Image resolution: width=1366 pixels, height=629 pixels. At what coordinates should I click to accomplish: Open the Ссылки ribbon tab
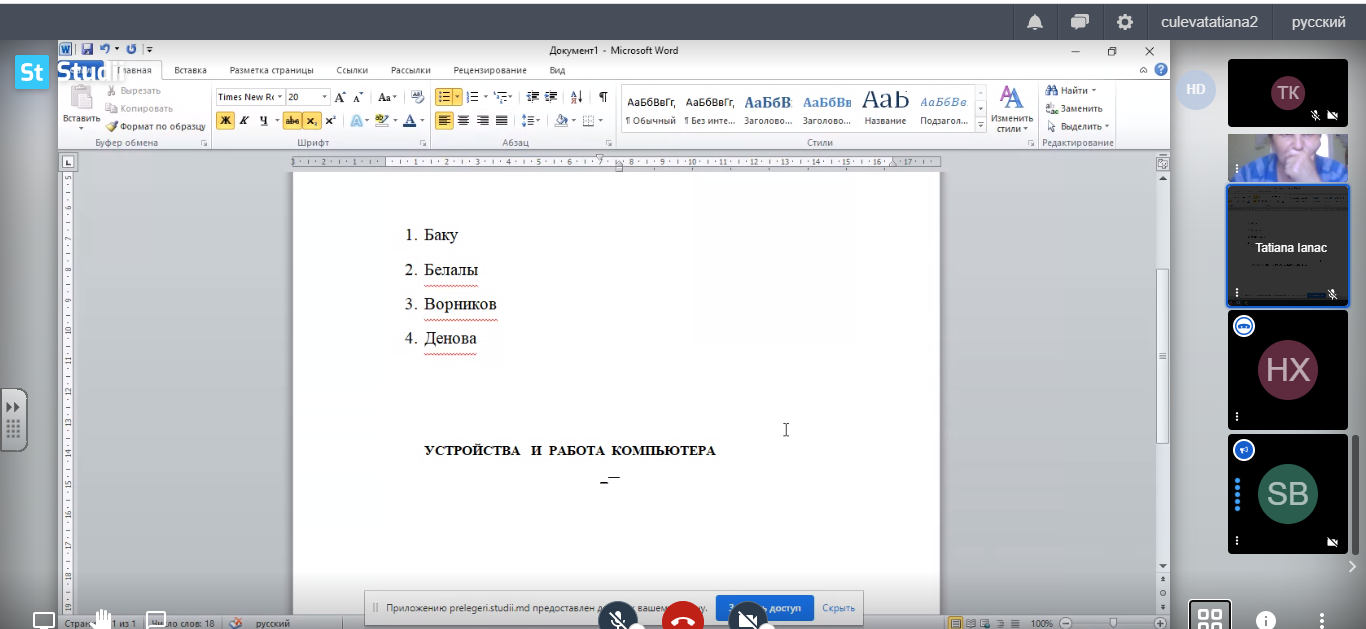click(x=352, y=70)
